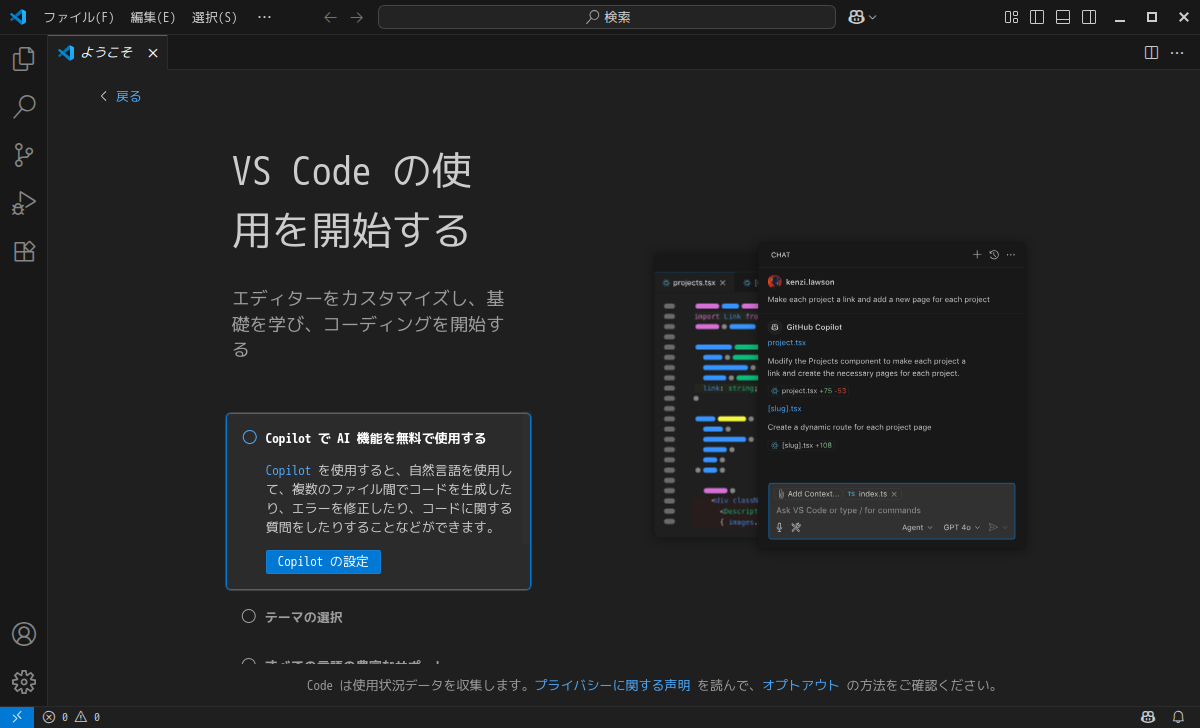The height and width of the screenshot is (728, 1200).
Task: Open the overflow menu ellipsis in menu bar
Action: (264, 17)
